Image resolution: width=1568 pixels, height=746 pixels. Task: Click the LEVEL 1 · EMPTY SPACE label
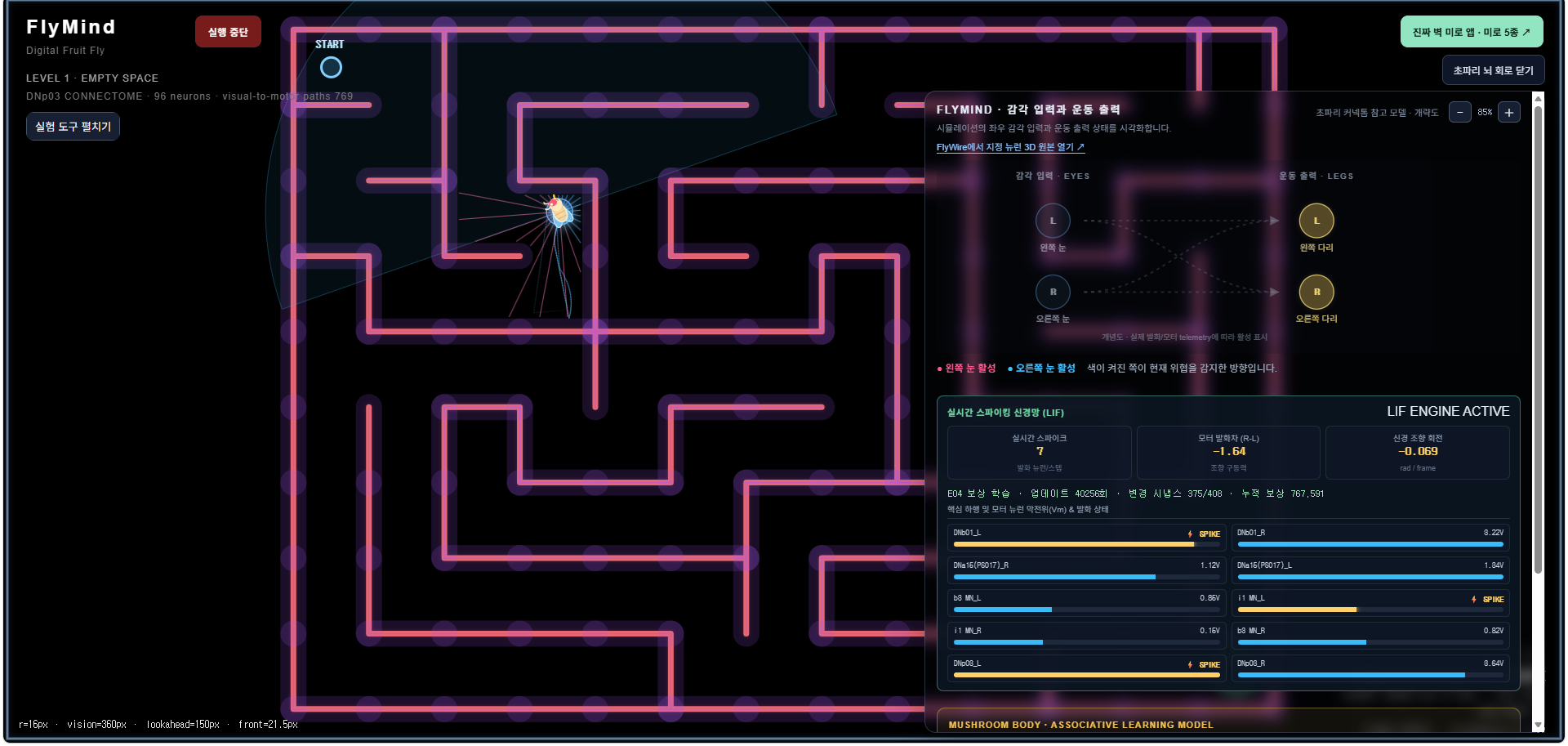point(92,78)
